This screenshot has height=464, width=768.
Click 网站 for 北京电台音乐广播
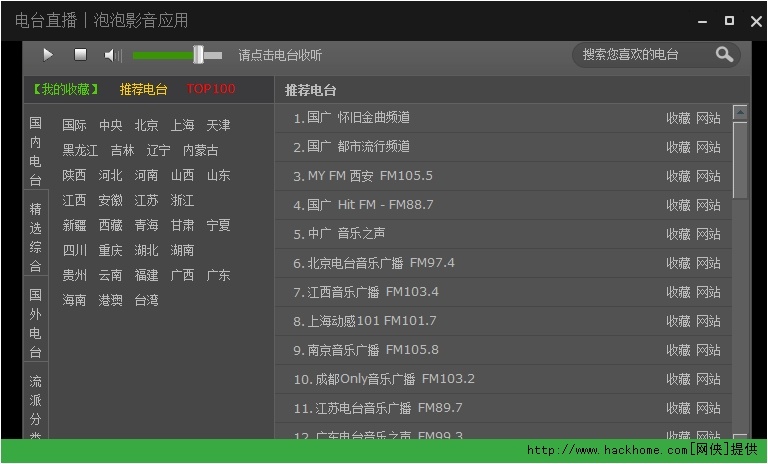click(x=708, y=263)
